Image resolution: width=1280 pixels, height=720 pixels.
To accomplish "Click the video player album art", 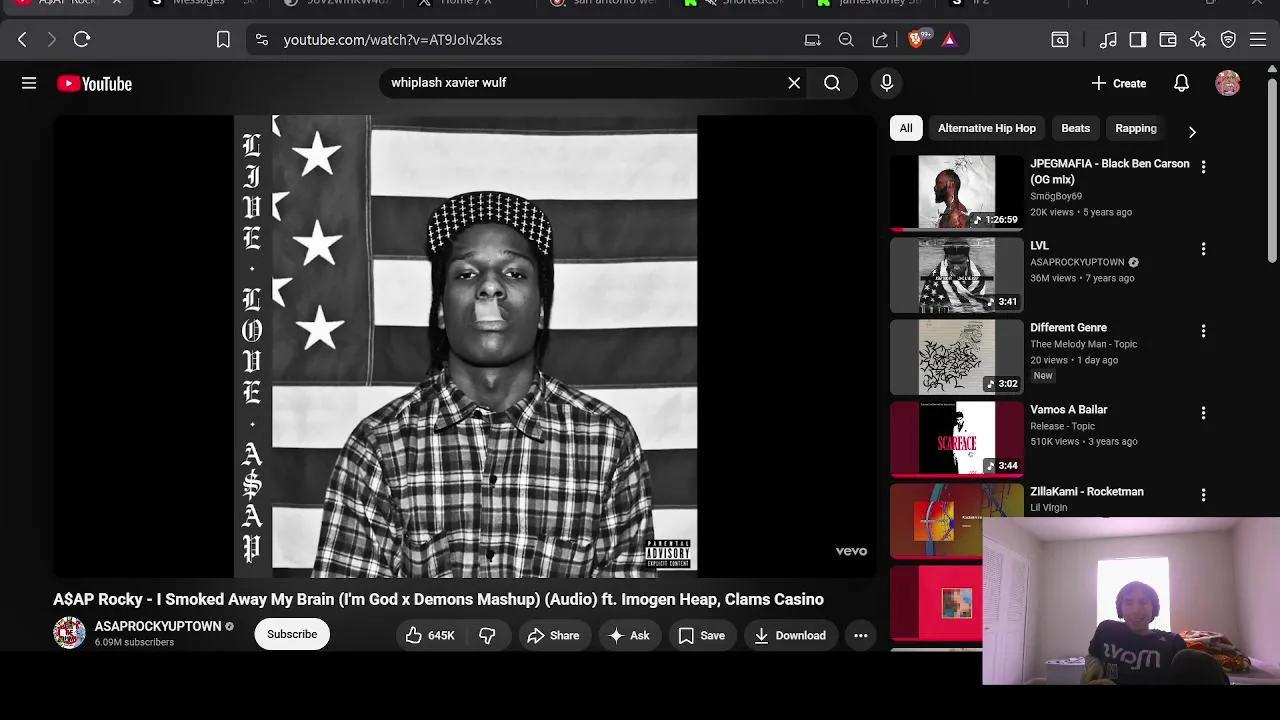I will (x=465, y=346).
